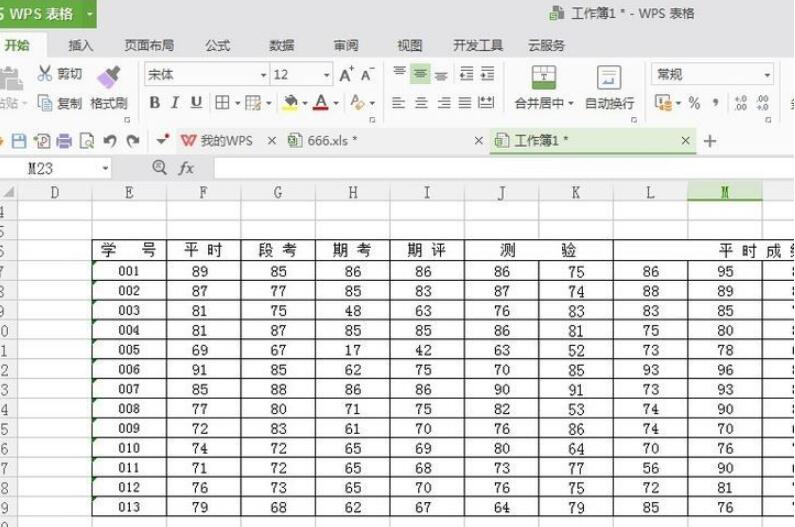Click the increase indent icon

487,74
